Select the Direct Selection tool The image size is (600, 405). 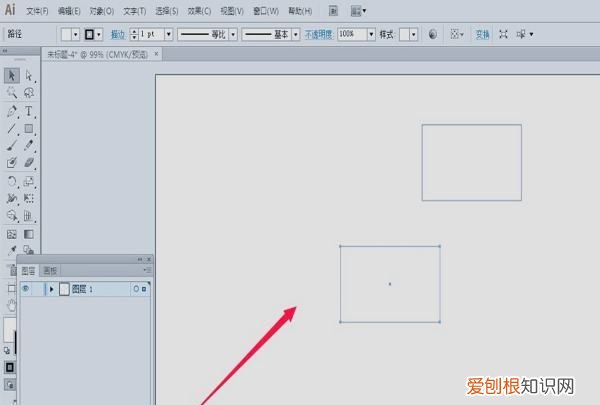(x=29, y=76)
